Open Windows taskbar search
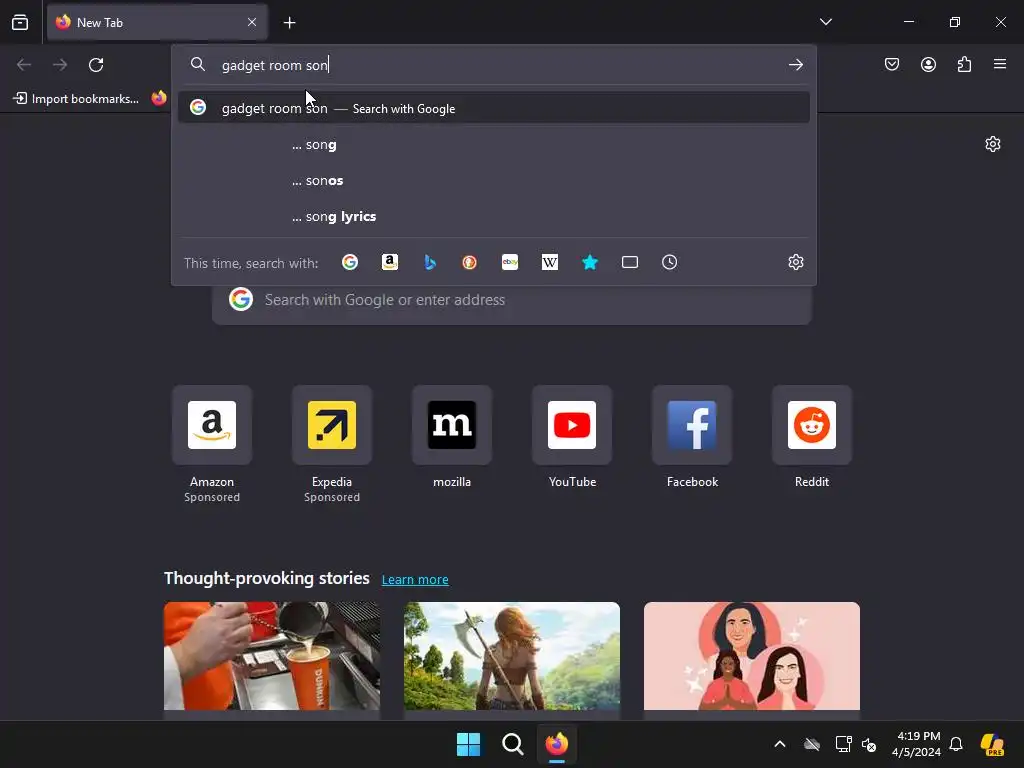 pyautogui.click(x=513, y=744)
